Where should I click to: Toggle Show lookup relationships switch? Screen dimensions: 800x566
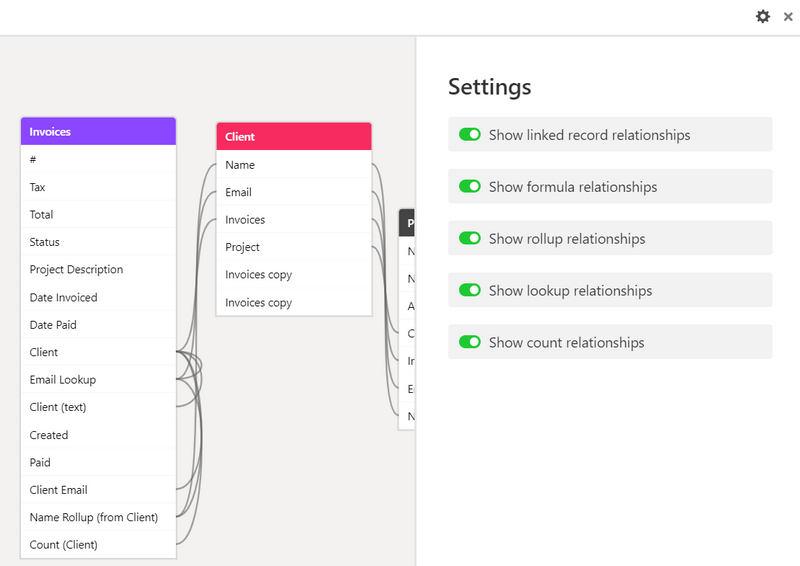(470, 291)
